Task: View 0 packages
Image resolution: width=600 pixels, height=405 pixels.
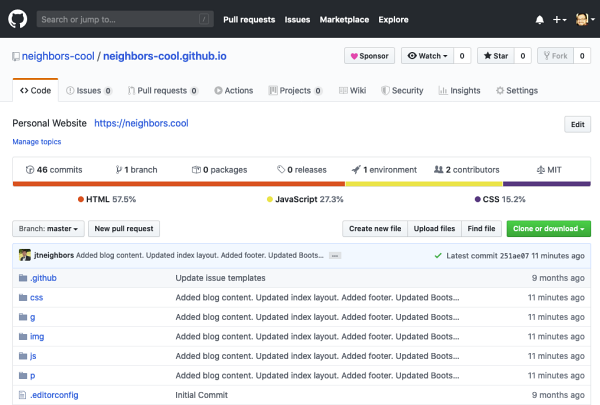Action: click(x=219, y=170)
